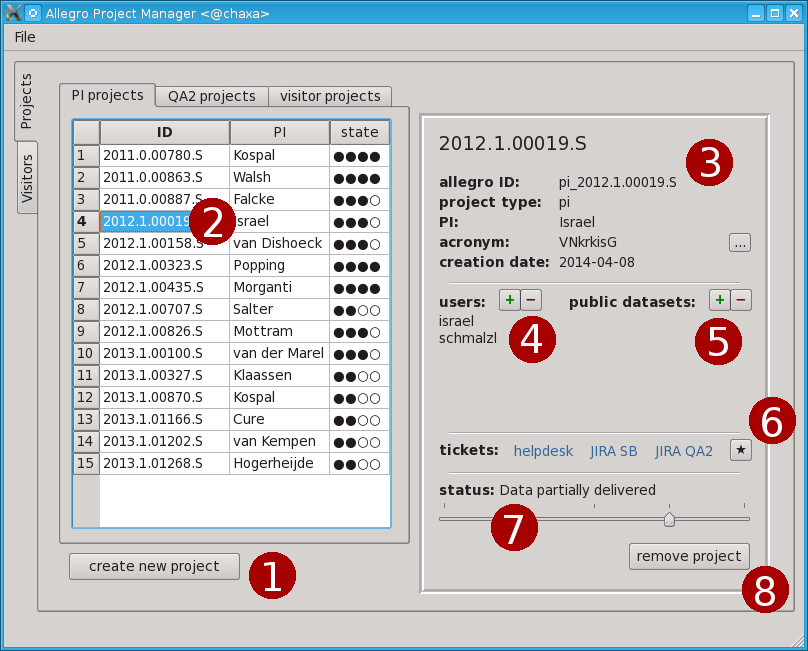Click state dots for Salter row
808x651 pixels.
tap(357, 310)
